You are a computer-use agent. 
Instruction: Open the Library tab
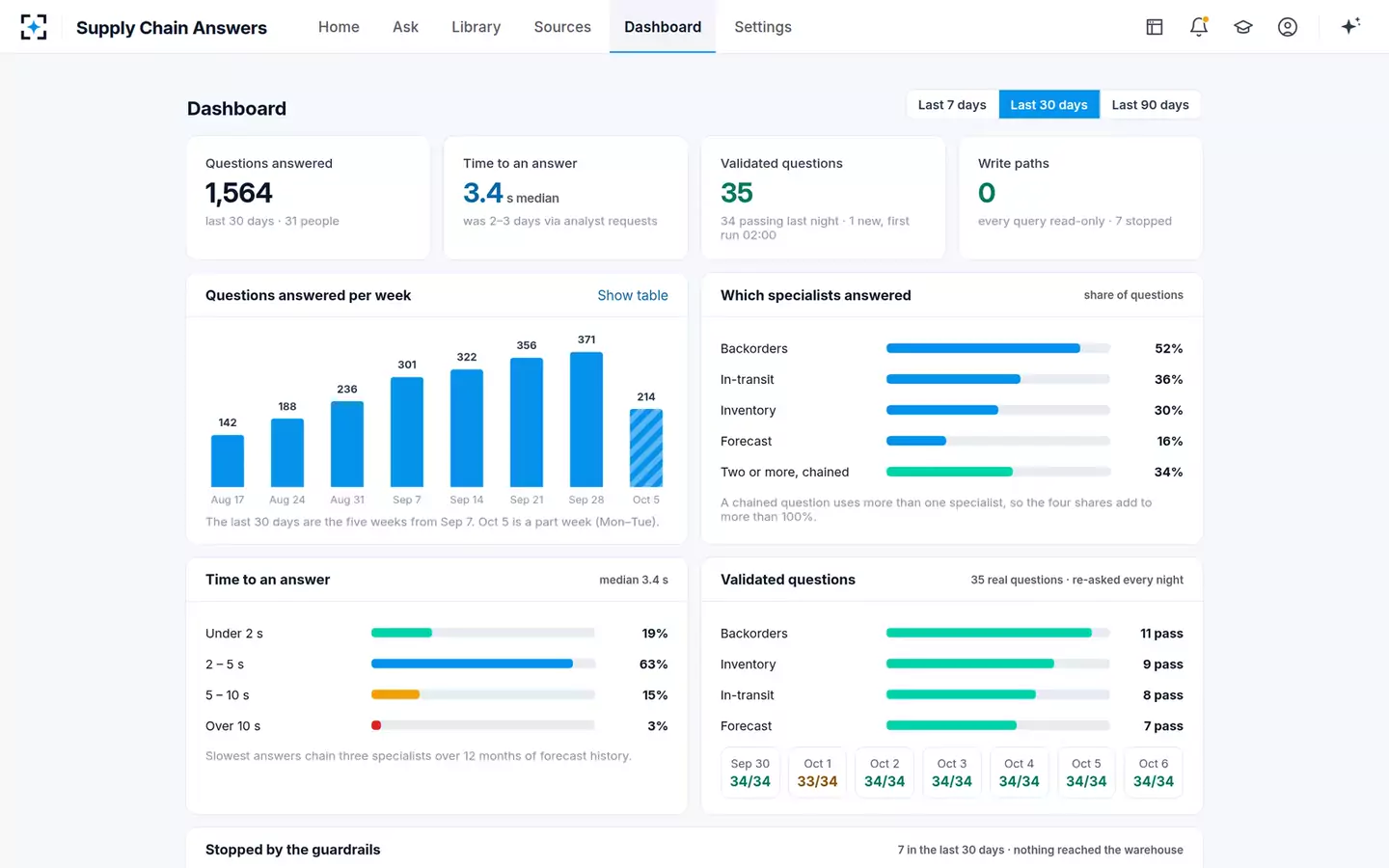click(476, 27)
